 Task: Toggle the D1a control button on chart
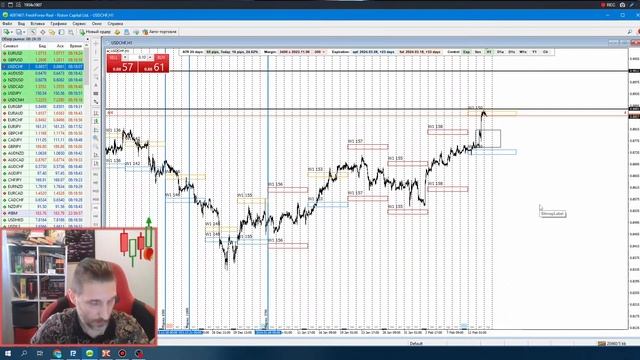click(x=500, y=52)
